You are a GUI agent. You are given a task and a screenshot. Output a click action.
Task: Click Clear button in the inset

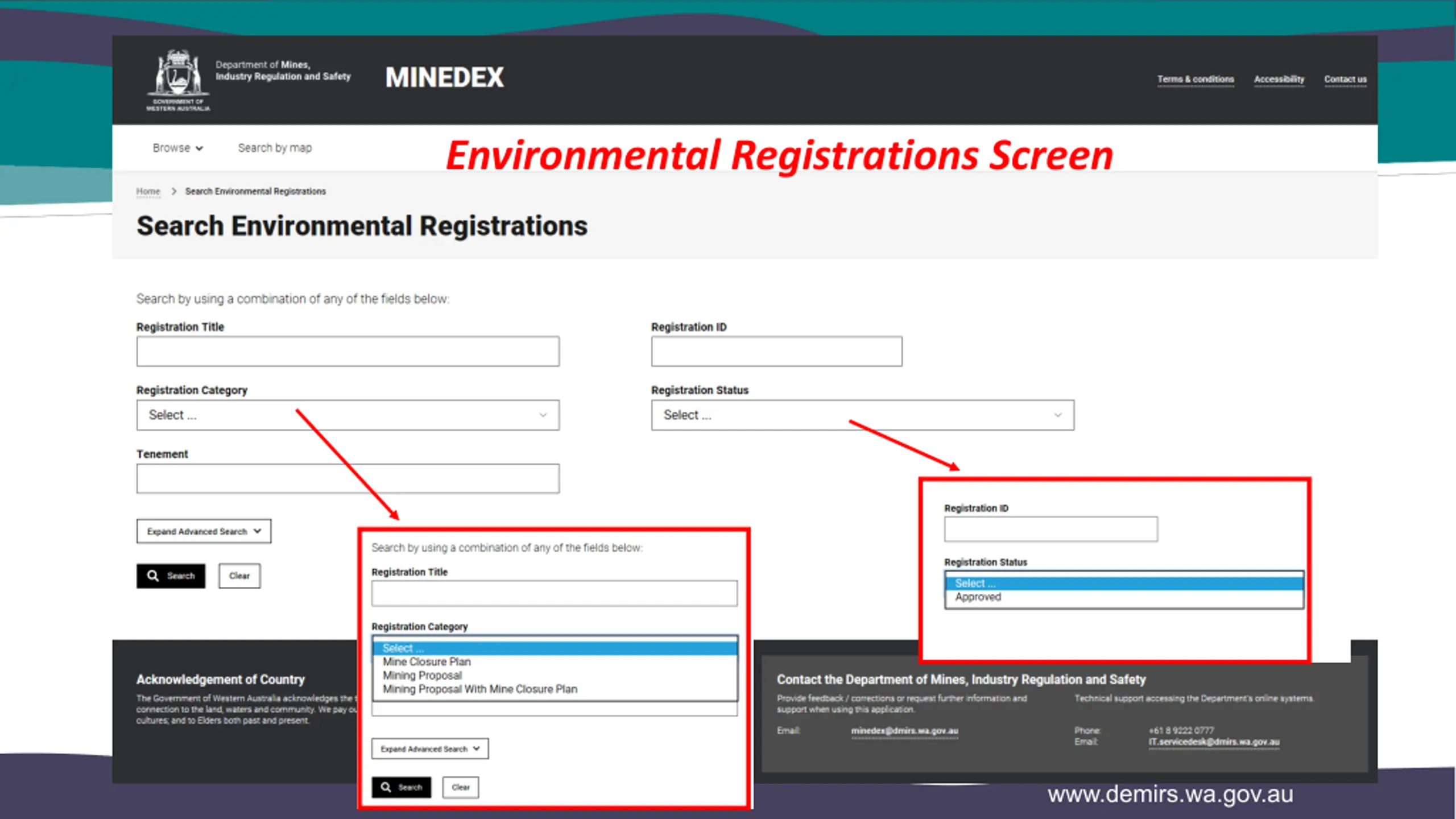[x=461, y=787]
